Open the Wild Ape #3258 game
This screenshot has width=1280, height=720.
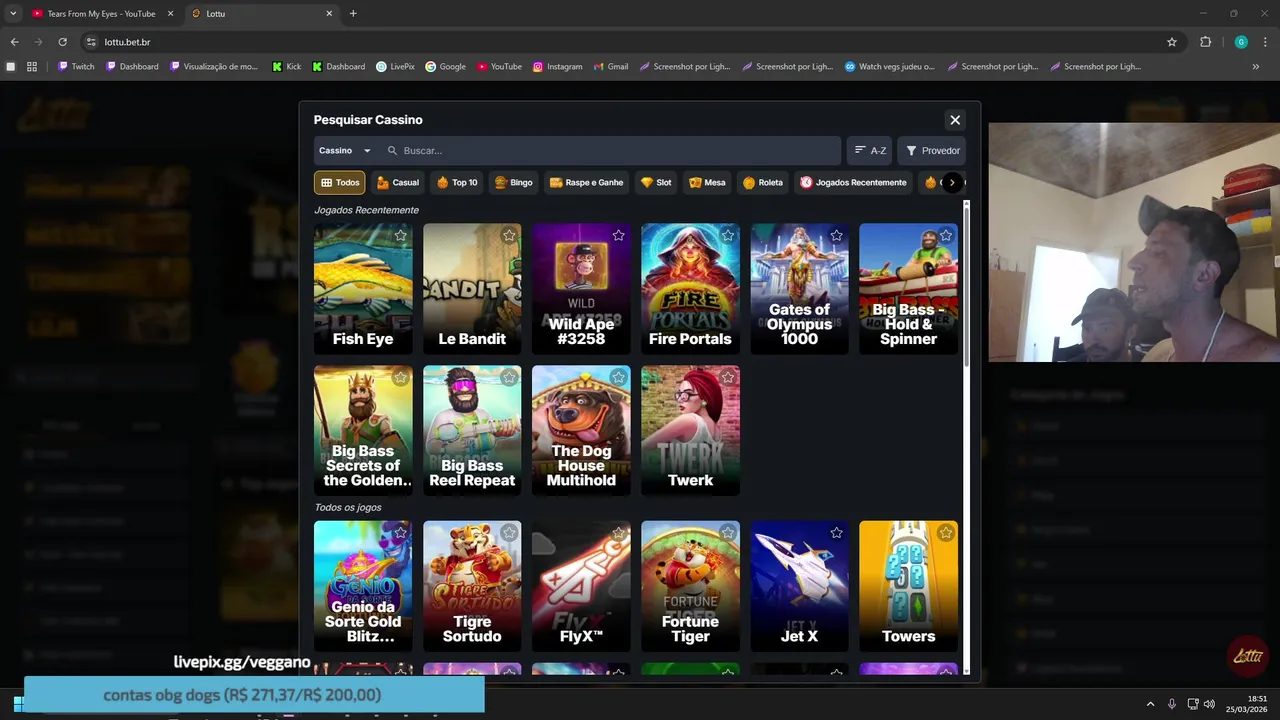(x=581, y=289)
